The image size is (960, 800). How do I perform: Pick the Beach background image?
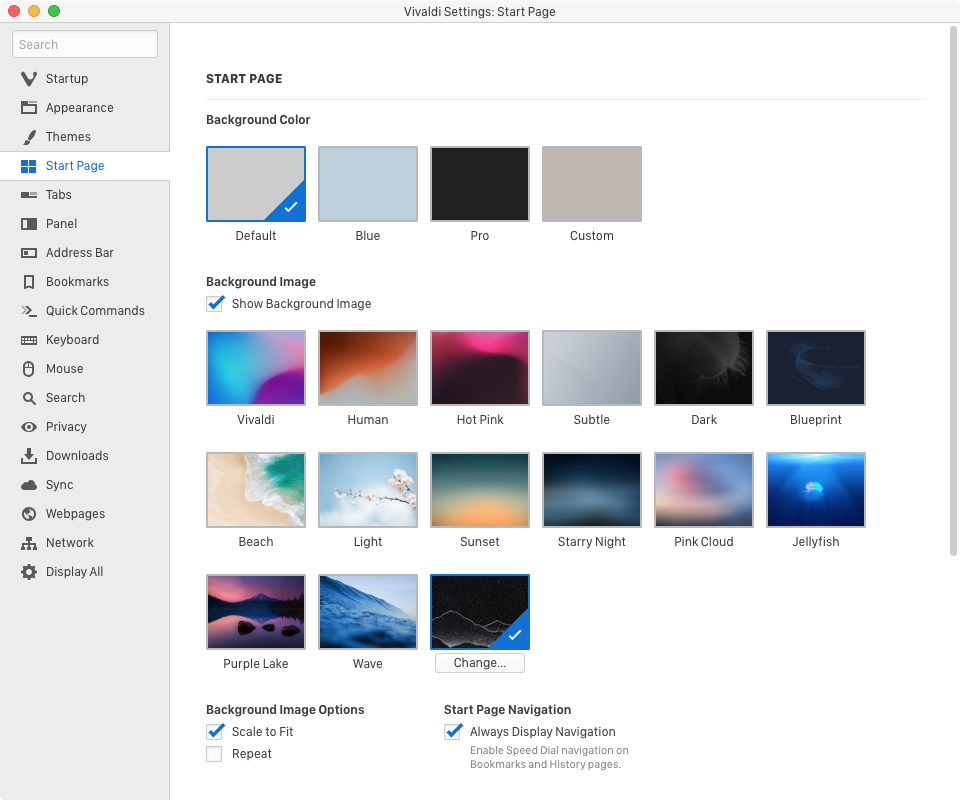256,490
